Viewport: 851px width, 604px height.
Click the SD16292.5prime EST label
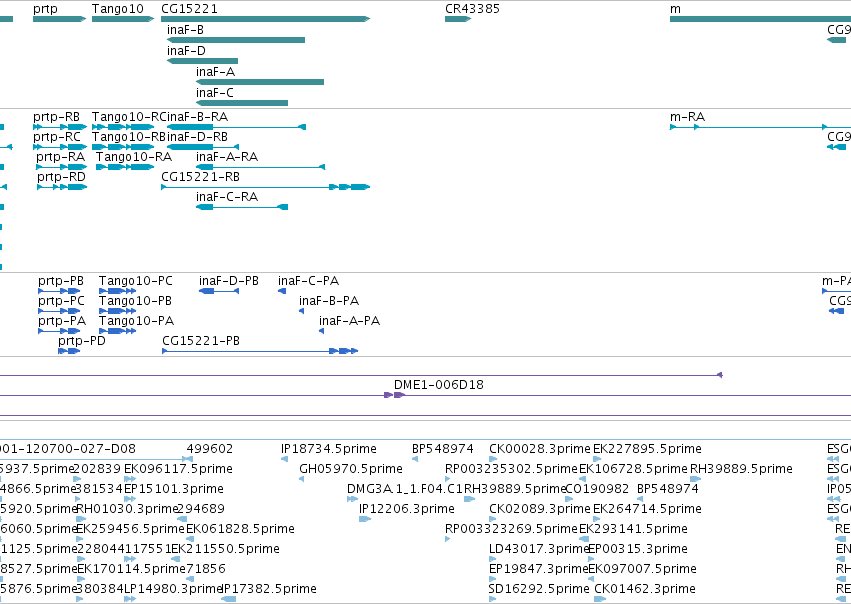(x=539, y=589)
